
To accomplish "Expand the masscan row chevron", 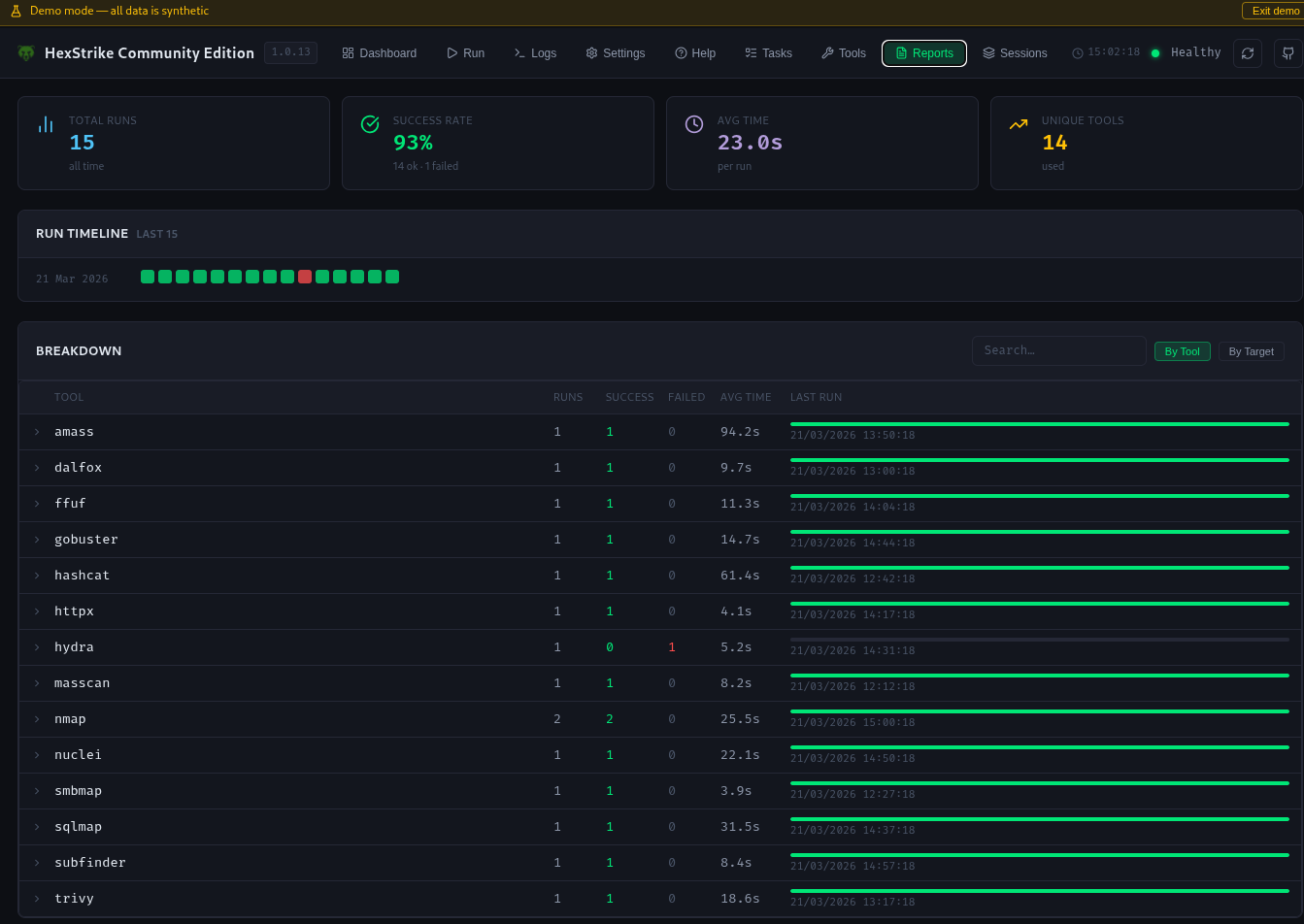I will [x=37, y=683].
